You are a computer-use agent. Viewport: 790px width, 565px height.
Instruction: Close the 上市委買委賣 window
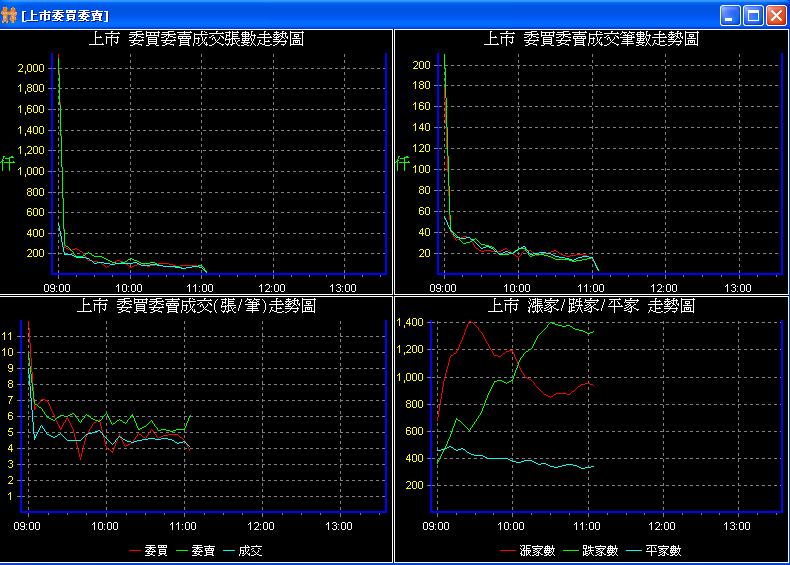[776, 16]
